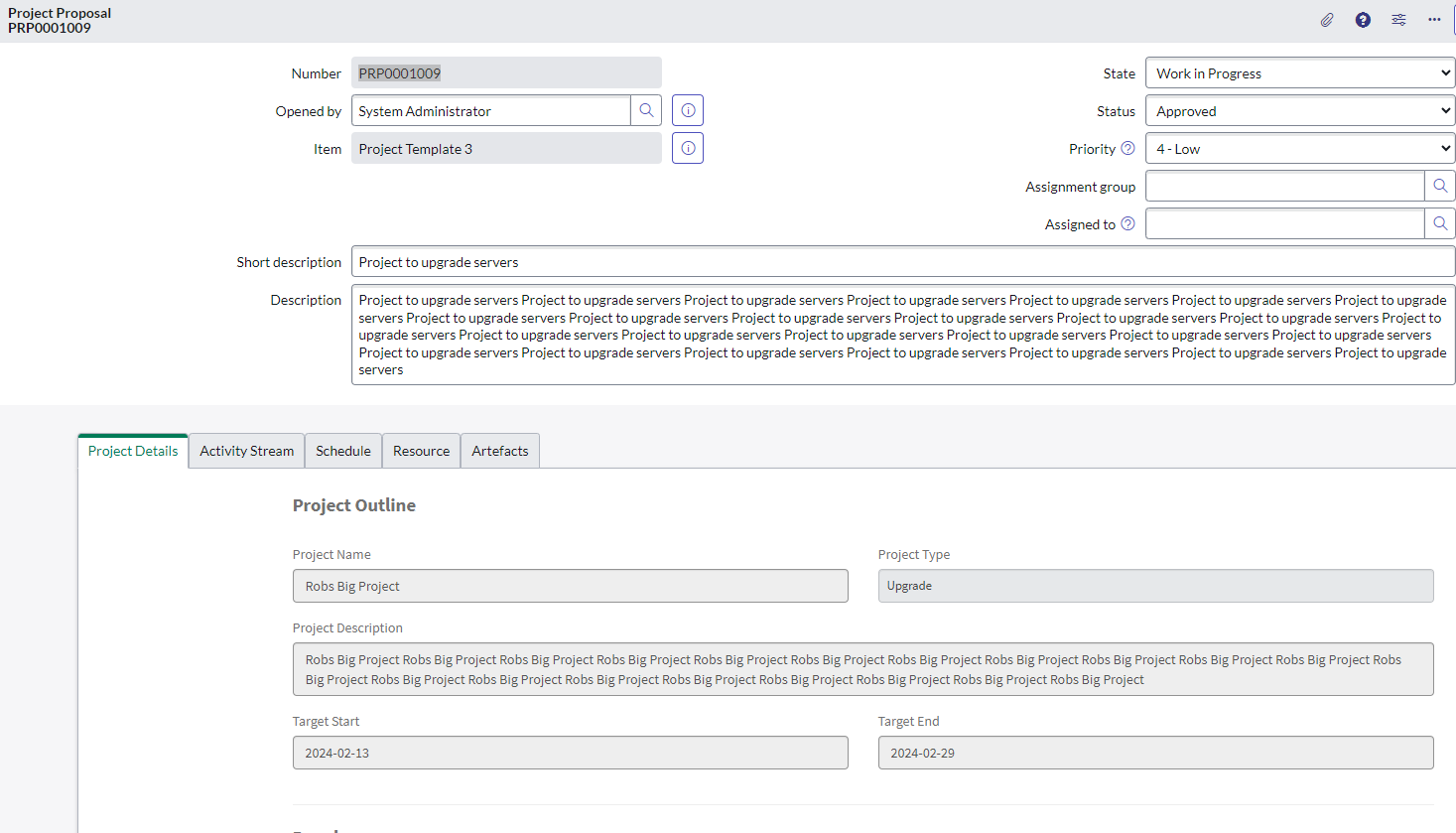Open the more options ellipsis menu

click(1434, 20)
